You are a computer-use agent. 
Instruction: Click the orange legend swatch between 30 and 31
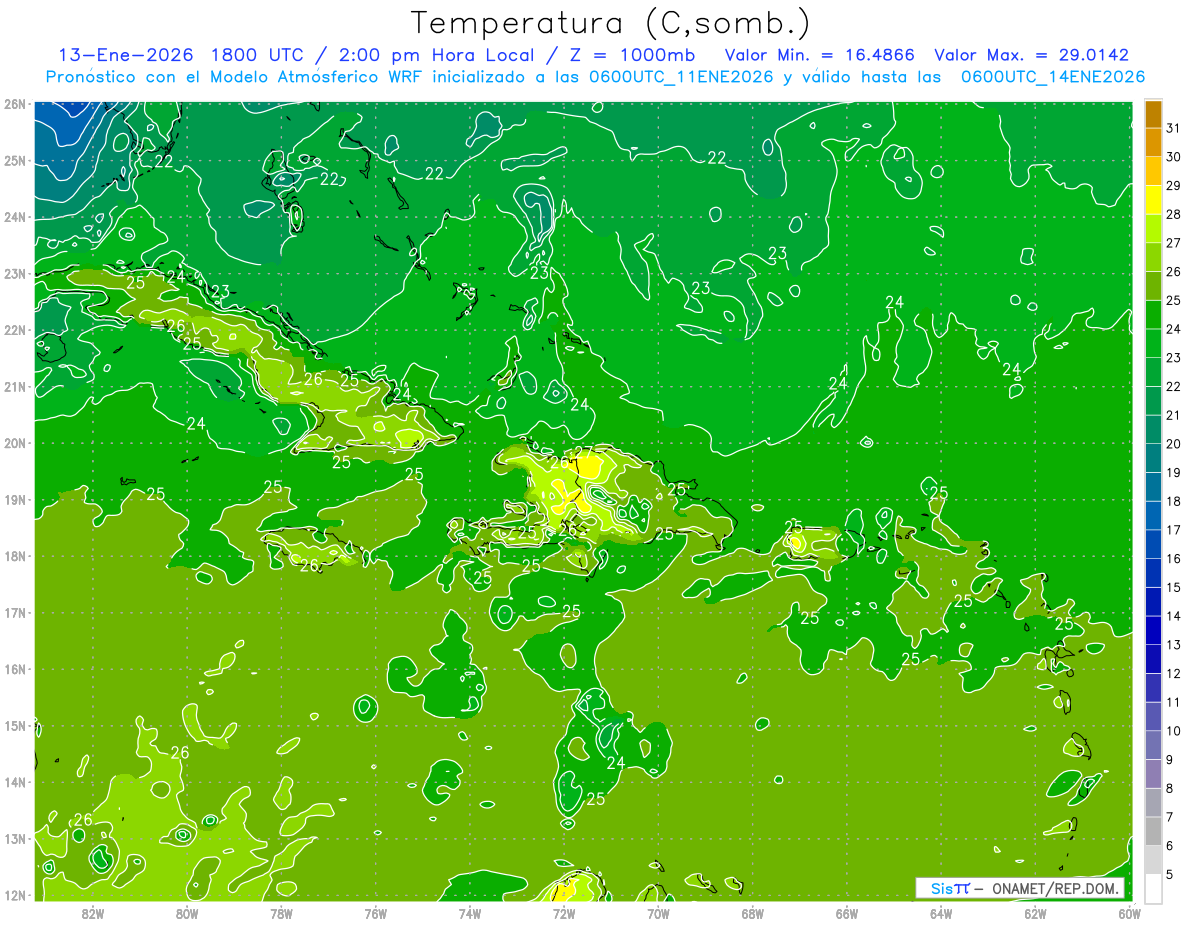click(1153, 142)
